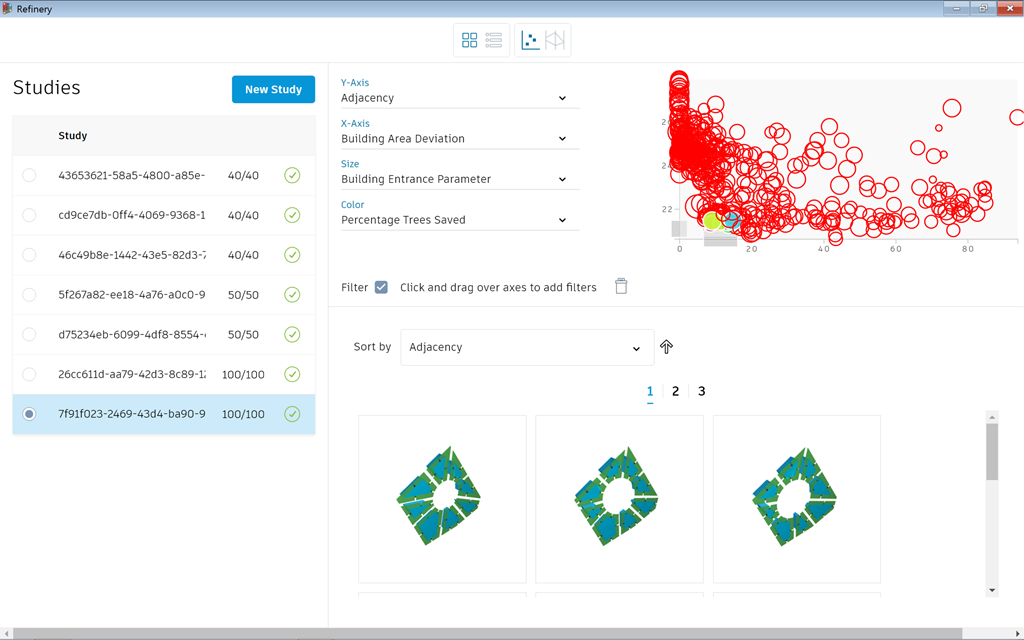Open the first design thumbnail
The width and height of the screenshot is (1024, 640).
442,498
